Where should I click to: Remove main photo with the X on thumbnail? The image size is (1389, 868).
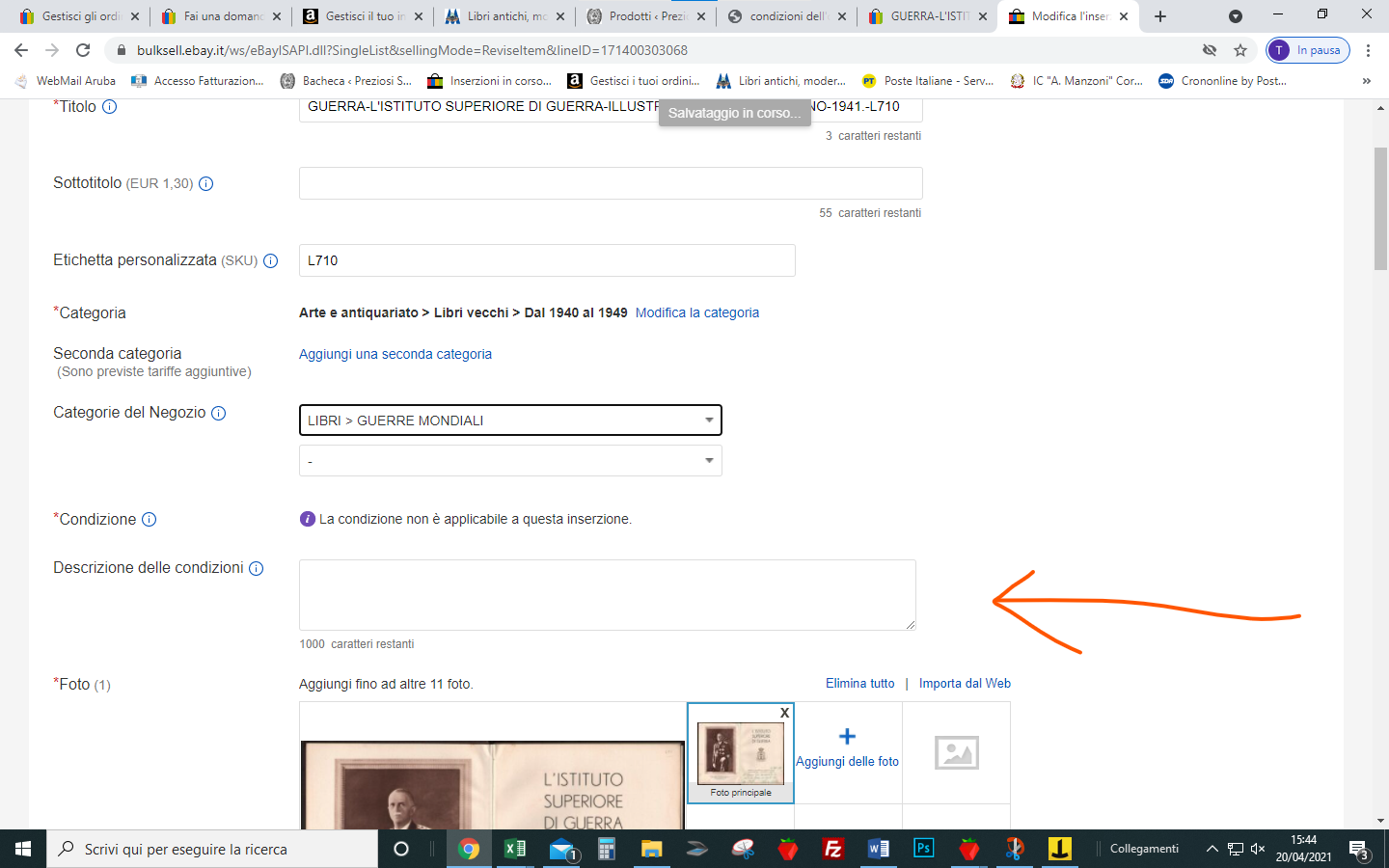pos(784,713)
